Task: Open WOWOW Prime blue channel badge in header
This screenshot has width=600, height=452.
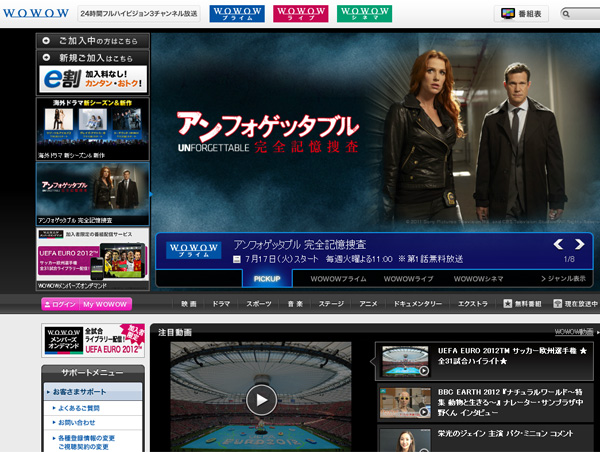Action: (x=237, y=14)
